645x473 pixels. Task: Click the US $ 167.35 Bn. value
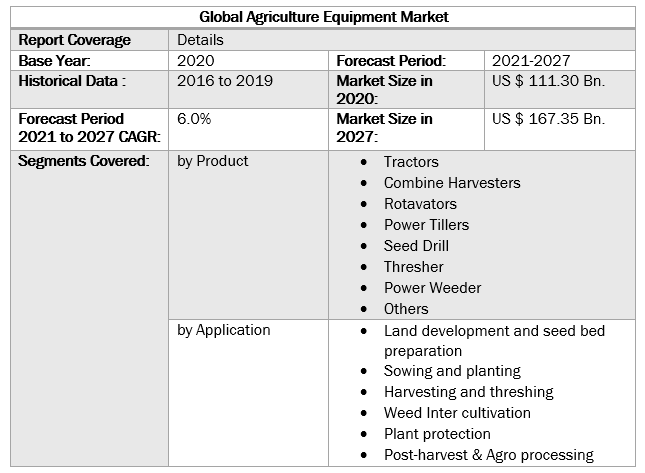[x=549, y=118]
